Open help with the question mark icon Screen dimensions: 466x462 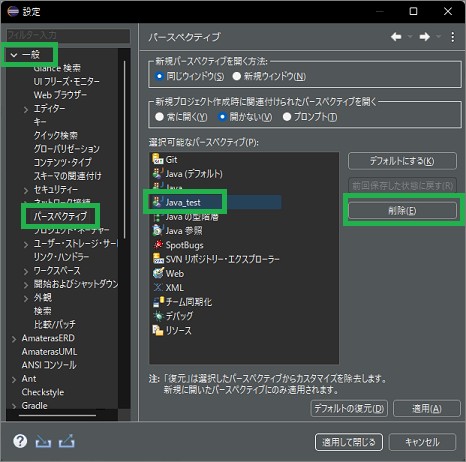[20, 441]
